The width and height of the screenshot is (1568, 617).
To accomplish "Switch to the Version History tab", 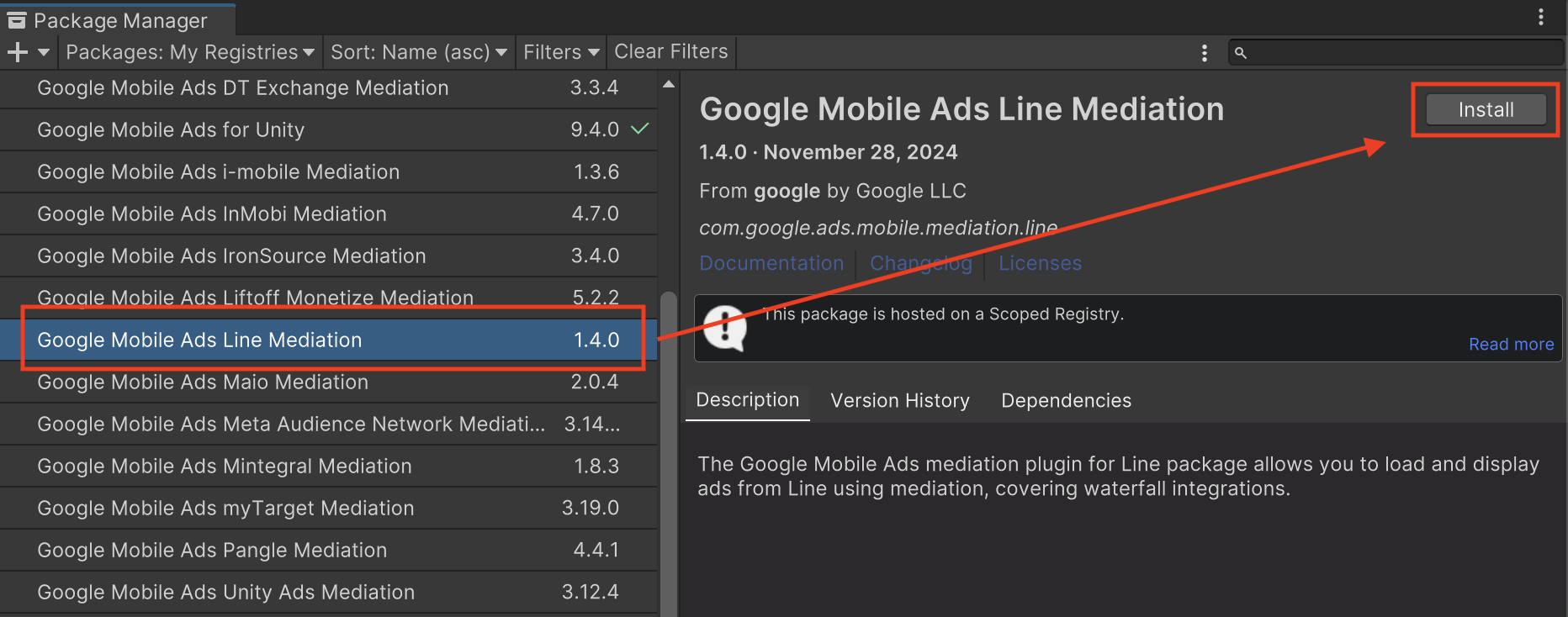I will click(899, 401).
